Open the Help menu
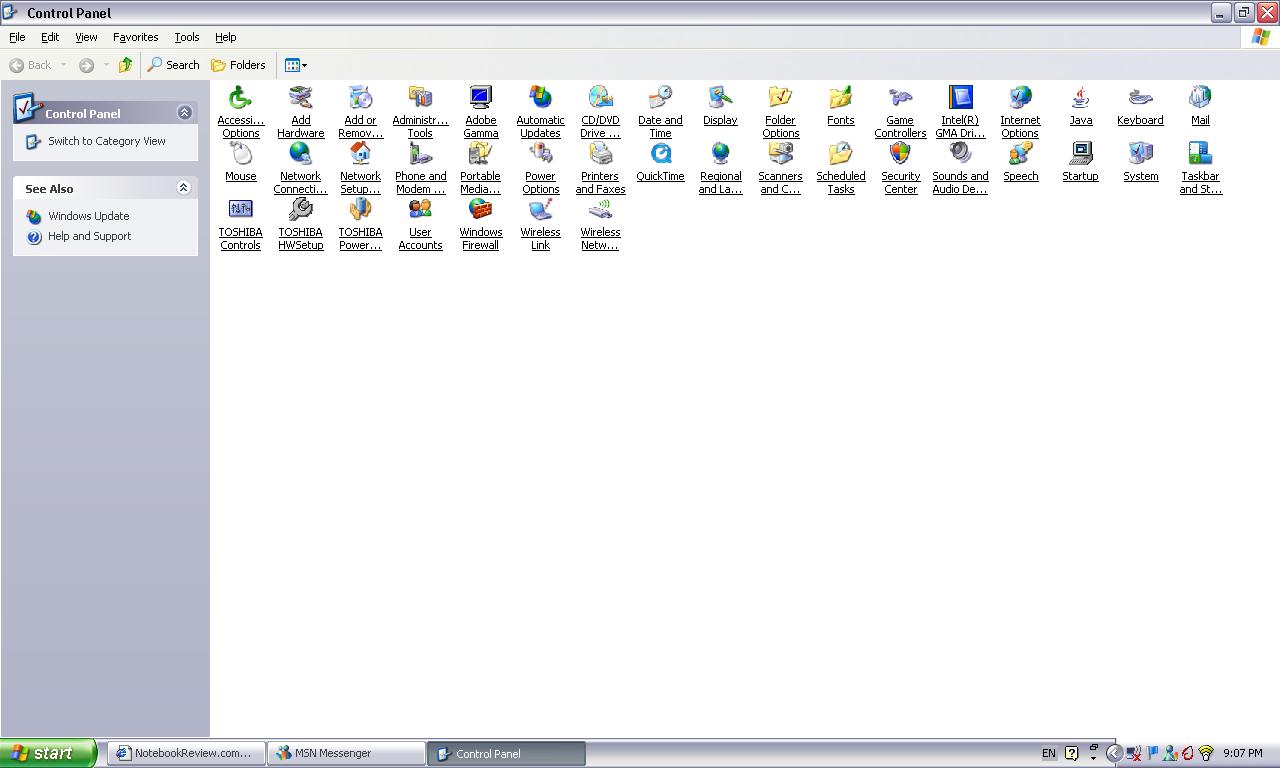This screenshot has height=768, width=1280. coord(226,37)
